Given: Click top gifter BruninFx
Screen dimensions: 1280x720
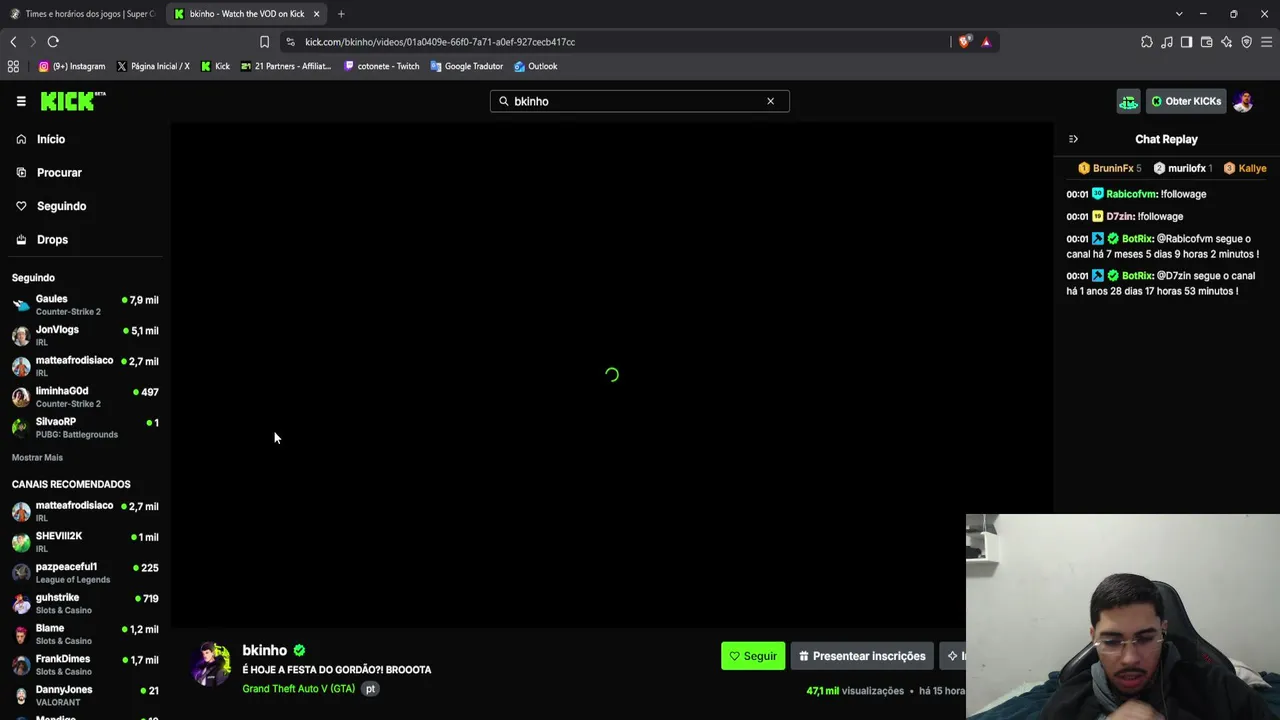Looking at the screenshot, I should (x=1109, y=168).
